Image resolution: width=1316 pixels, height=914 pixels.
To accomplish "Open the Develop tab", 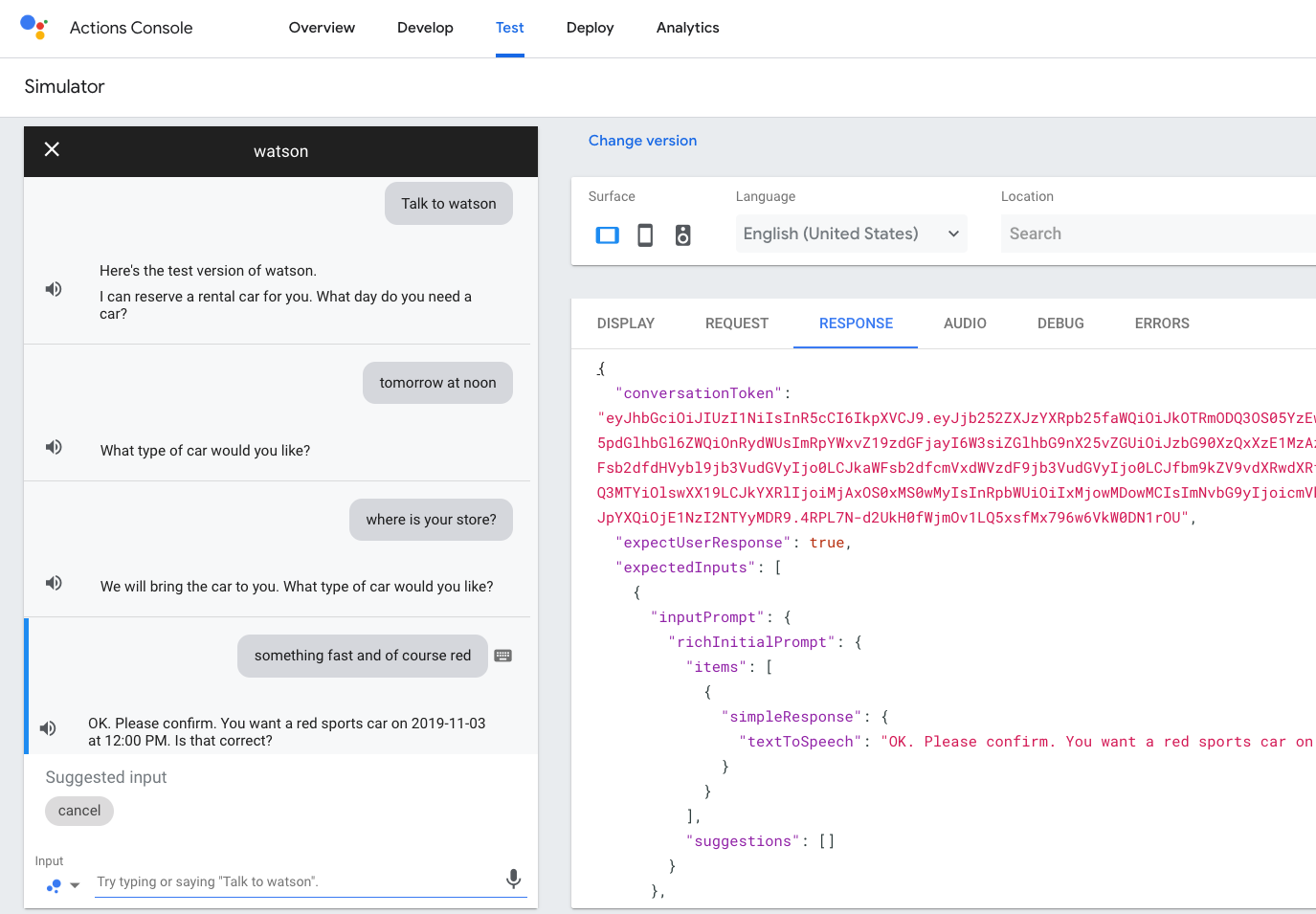I will click(x=425, y=28).
